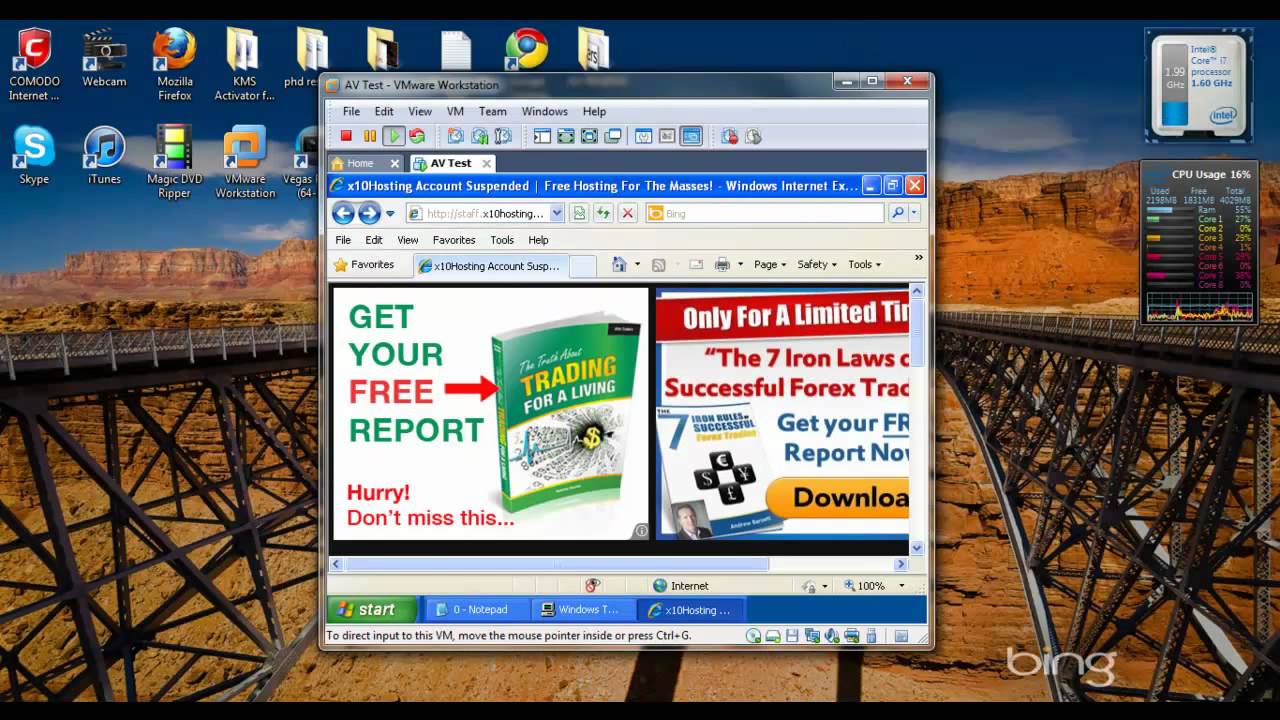The height and width of the screenshot is (720, 1280).
Task: Open Mozilla Firefox desktop shortcut
Action: (175, 64)
